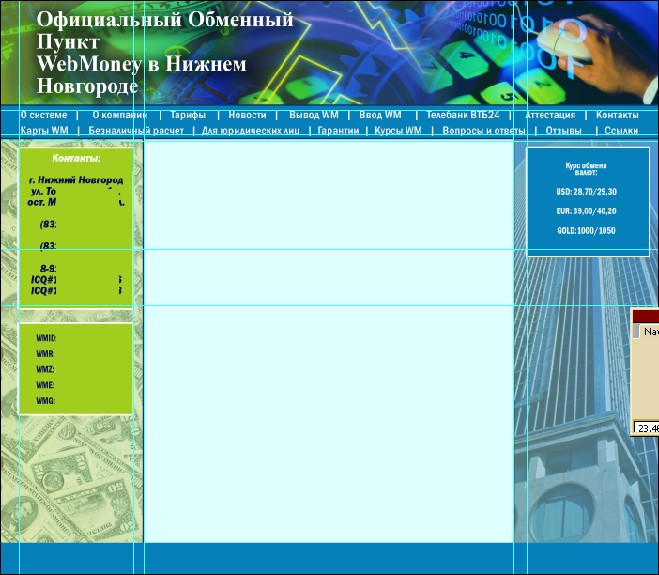The image size is (659, 575).
Task: Click the «WMZ:» wallet label
Action: [45, 369]
